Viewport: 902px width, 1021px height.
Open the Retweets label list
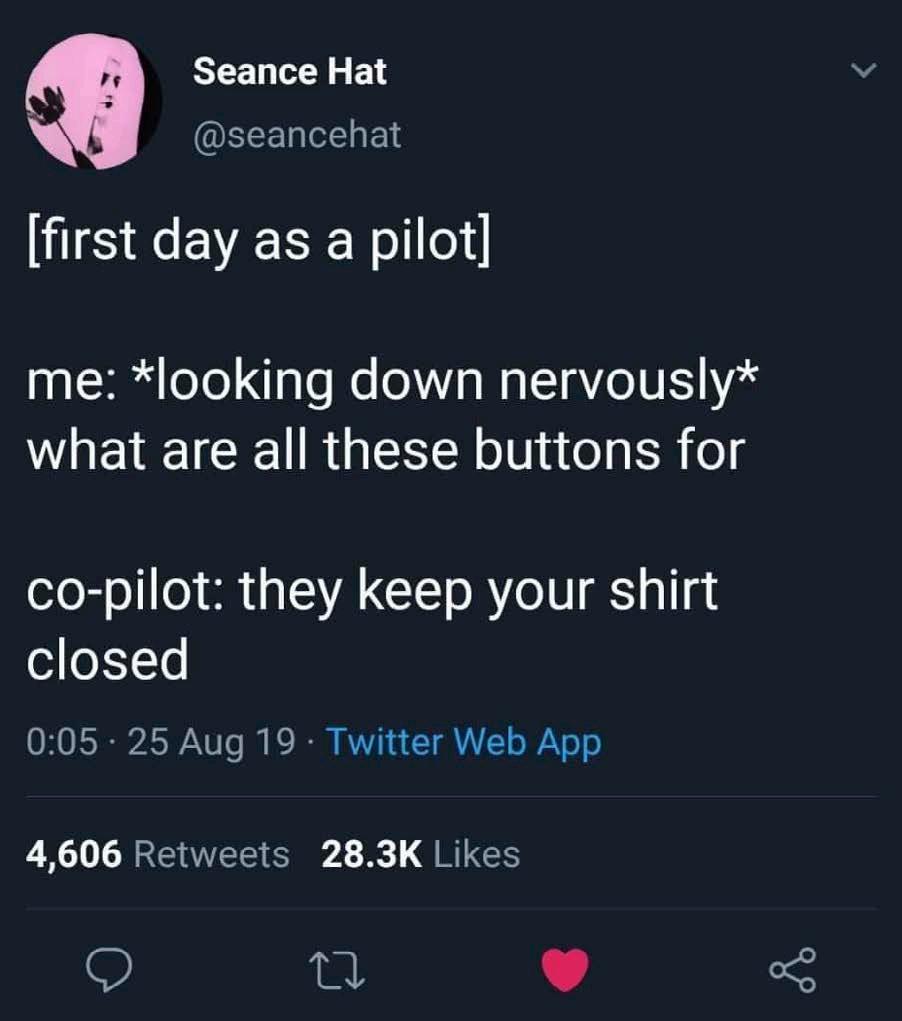pos(212,854)
